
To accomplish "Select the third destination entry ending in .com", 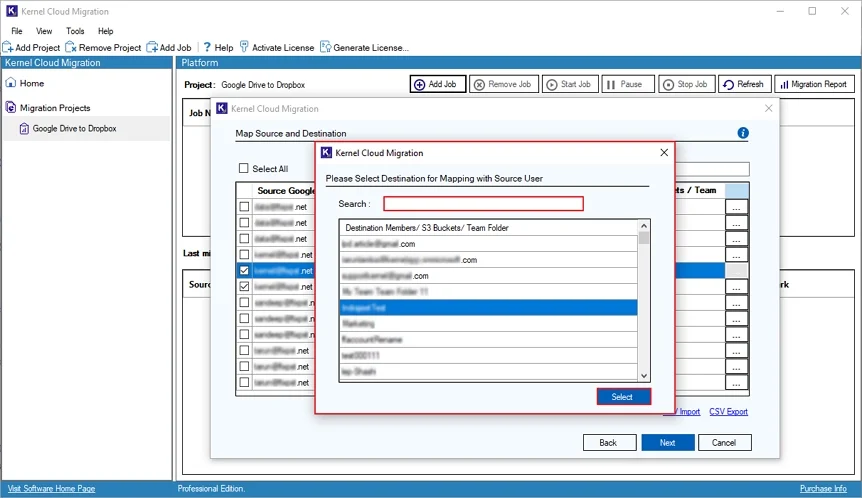I will (488, 275).
